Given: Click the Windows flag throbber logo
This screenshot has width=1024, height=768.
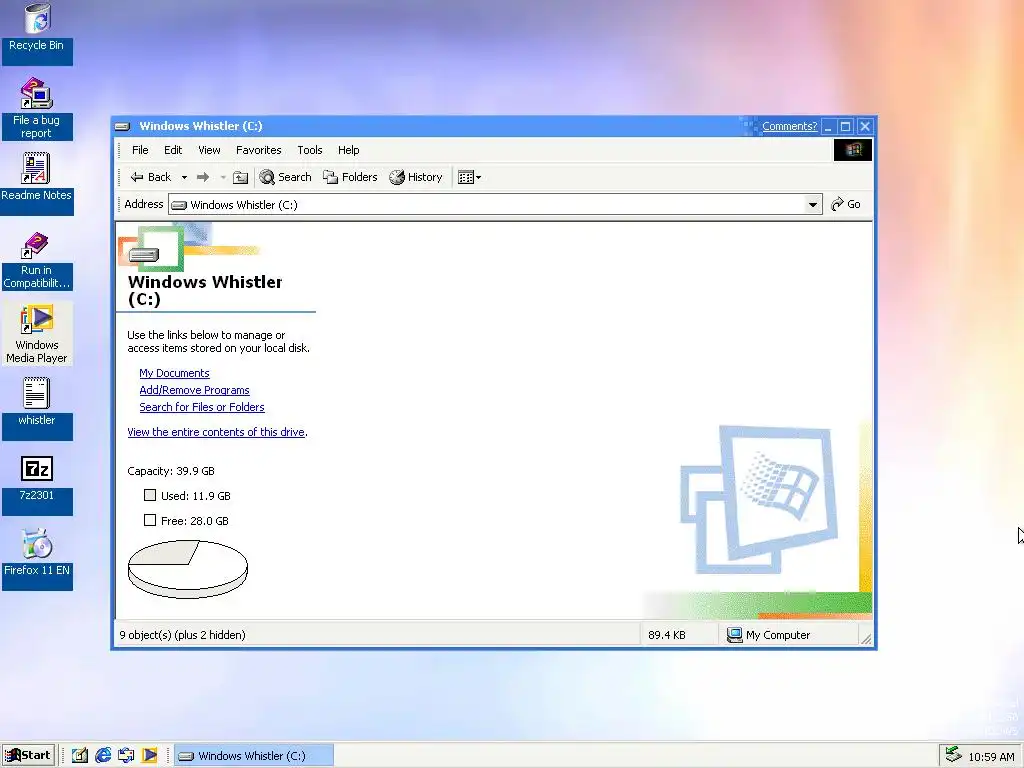Looking at the screenshot, I should click(853, 150).
